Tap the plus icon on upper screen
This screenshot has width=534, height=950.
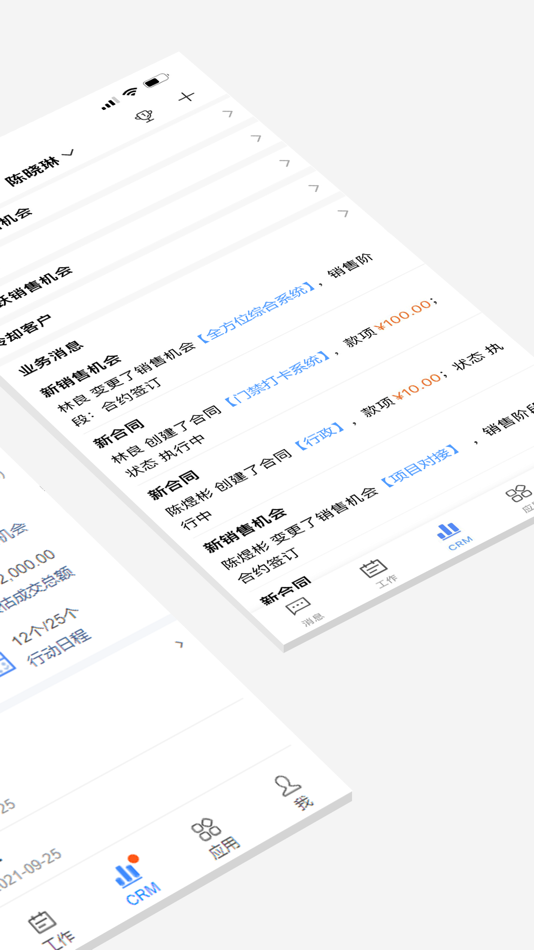187,96
